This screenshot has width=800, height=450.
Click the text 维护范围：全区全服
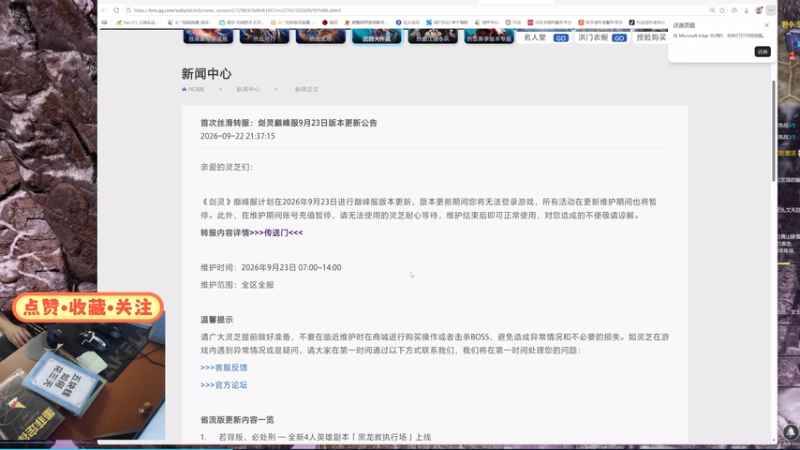tap(237, 285)
